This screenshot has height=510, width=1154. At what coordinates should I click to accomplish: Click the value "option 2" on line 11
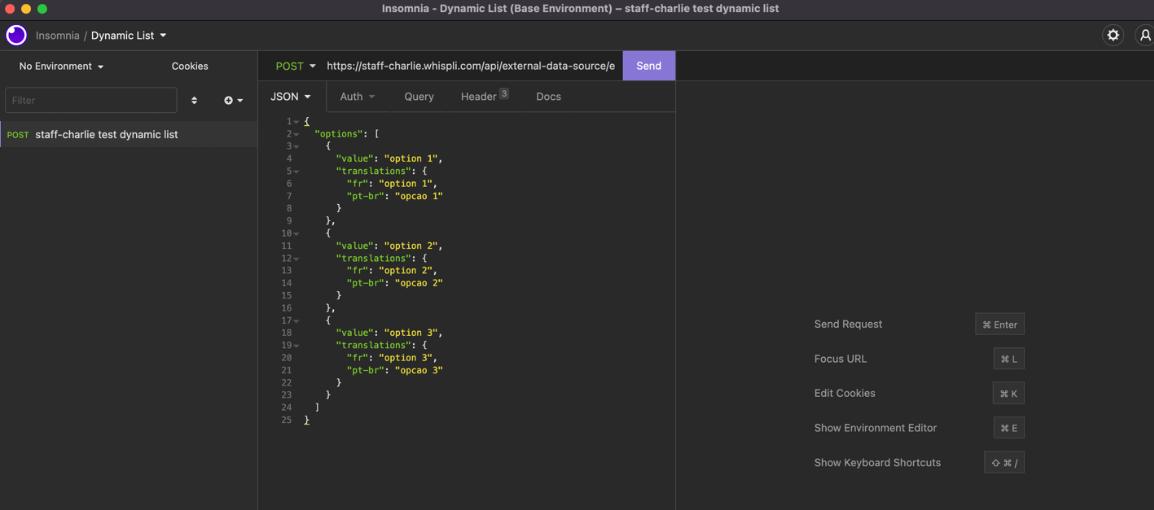tap(411, 246)
